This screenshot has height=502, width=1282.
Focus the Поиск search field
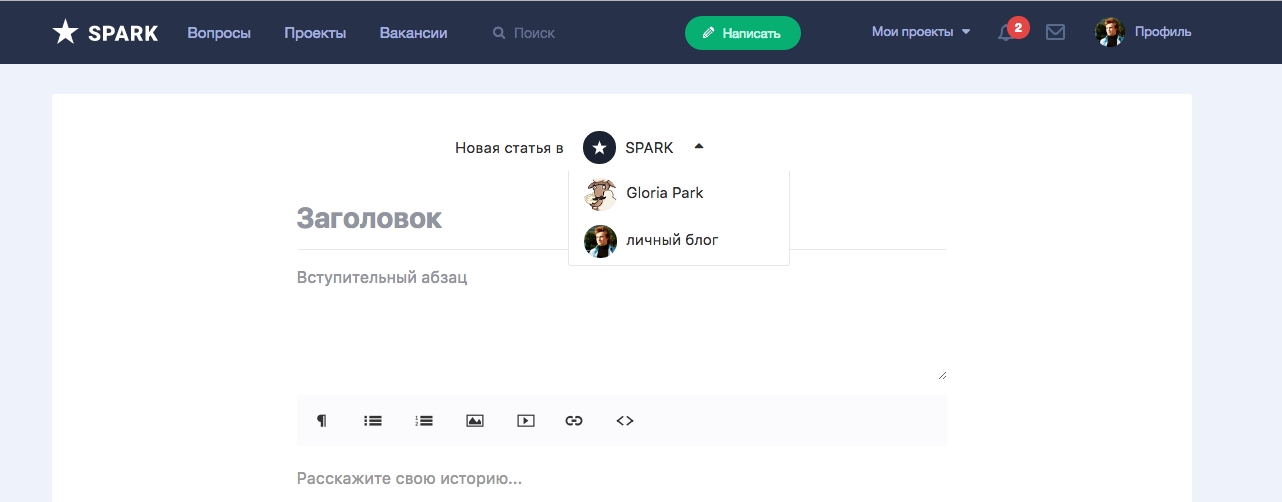coord(534,33)
